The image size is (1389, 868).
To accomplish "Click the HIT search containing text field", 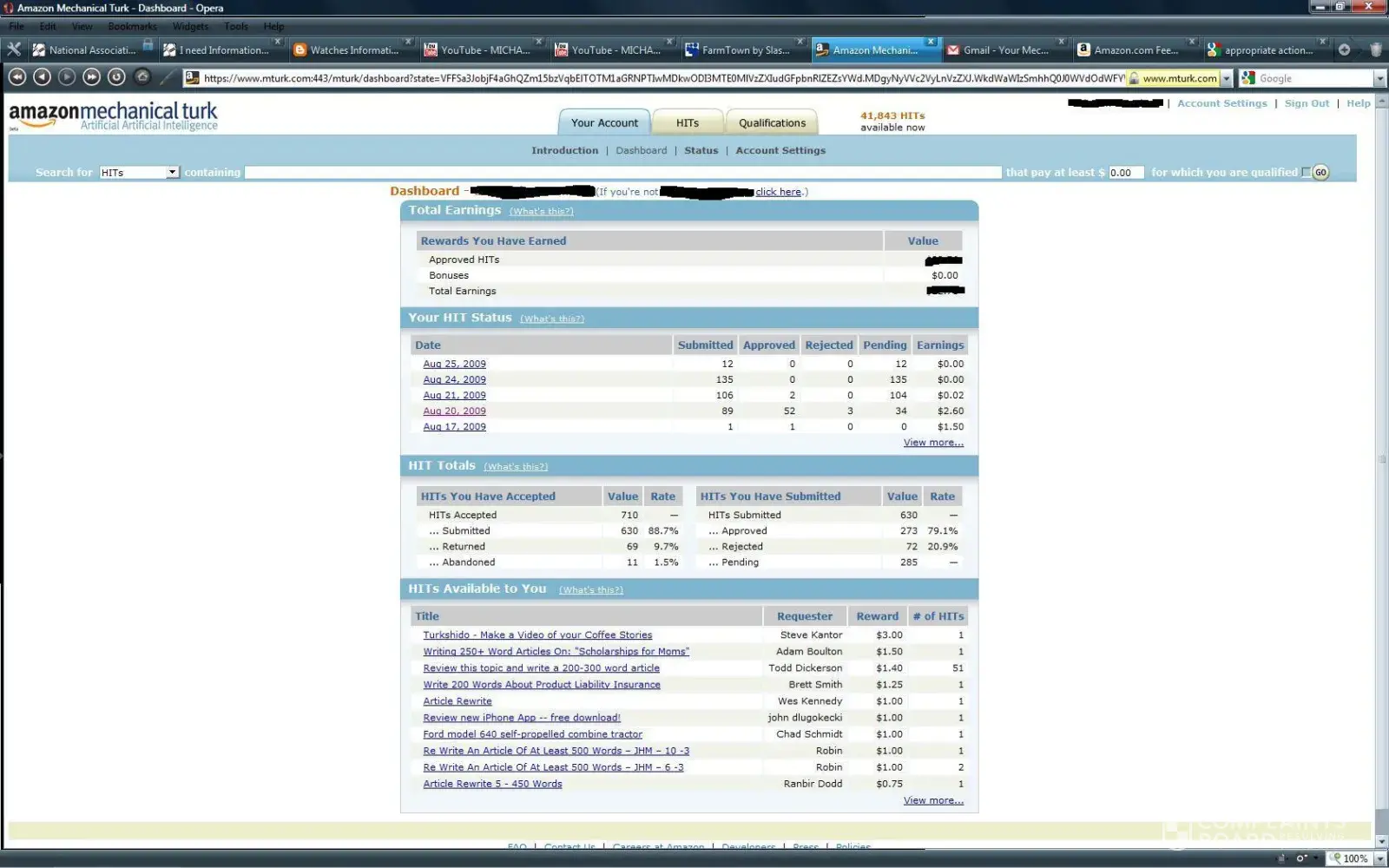I will click(622, 173).
